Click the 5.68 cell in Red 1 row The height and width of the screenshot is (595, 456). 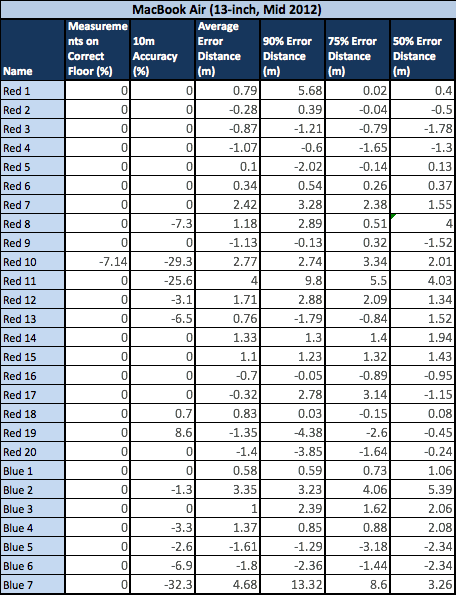(292, 91)
